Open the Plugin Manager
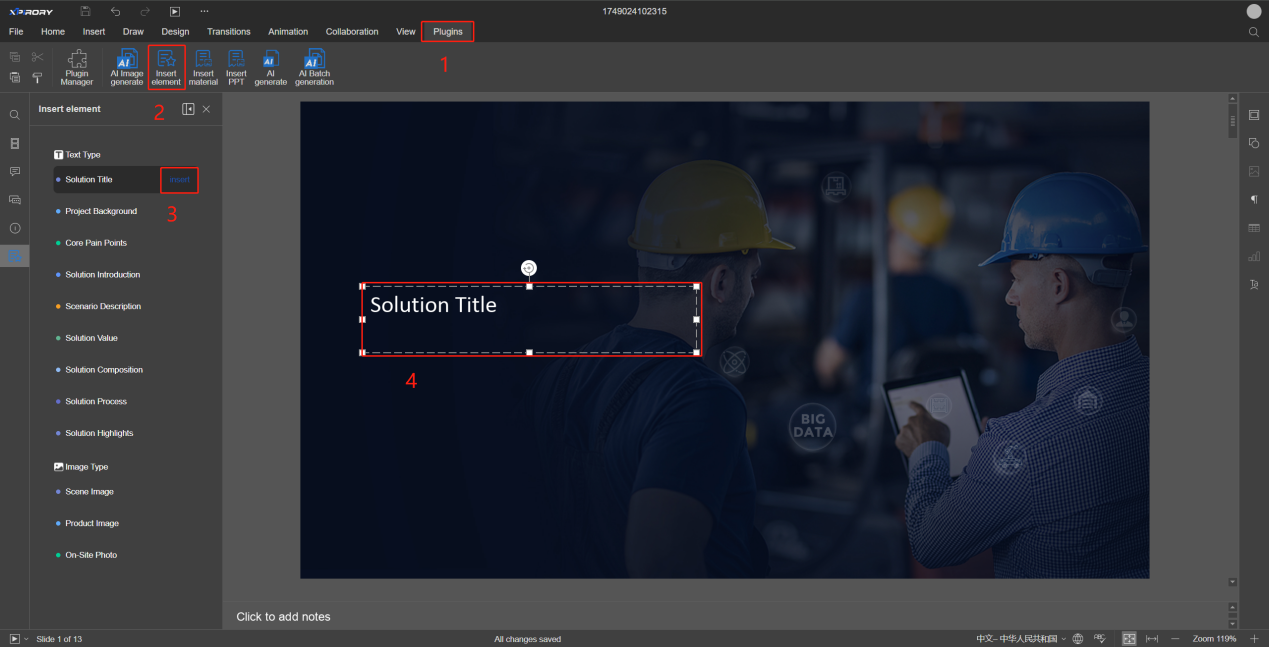The height and width of the screenshot is (647, 1269). [76, 67]
